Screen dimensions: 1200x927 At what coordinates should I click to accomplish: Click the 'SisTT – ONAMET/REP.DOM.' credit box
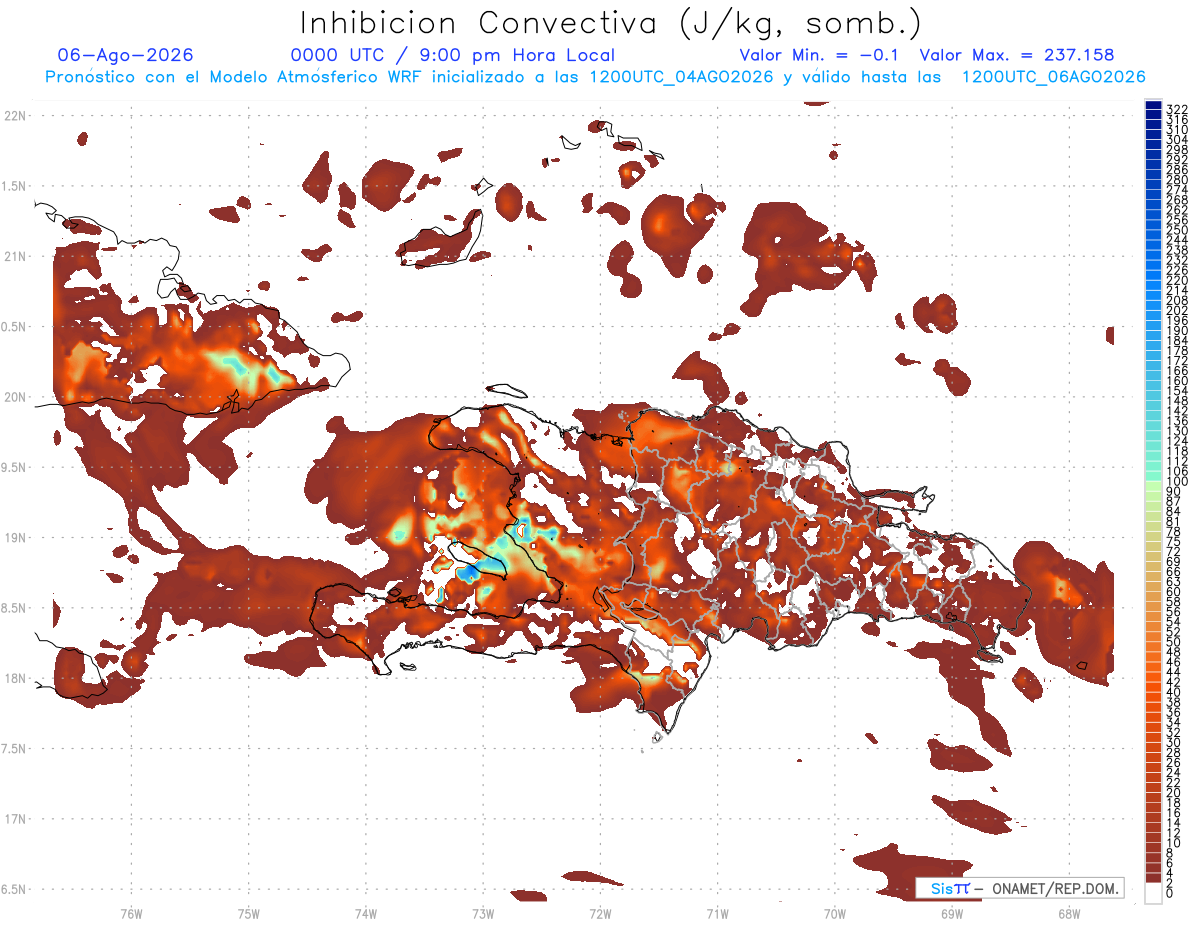pos(1019,889)
